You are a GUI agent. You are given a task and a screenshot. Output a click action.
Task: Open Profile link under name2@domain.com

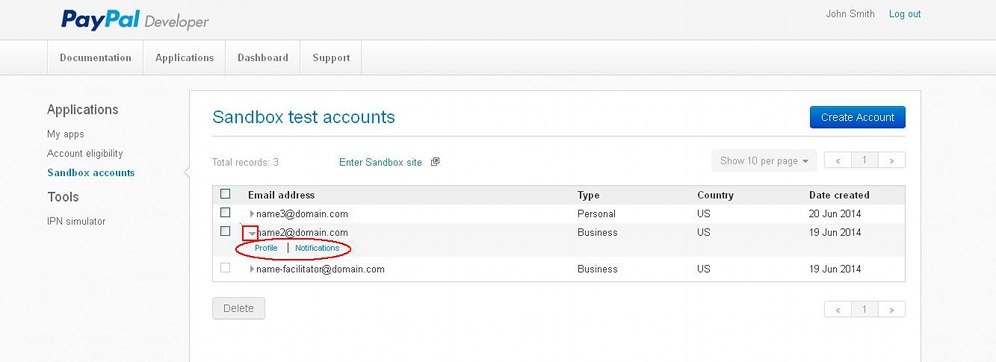tap(266, 248)
